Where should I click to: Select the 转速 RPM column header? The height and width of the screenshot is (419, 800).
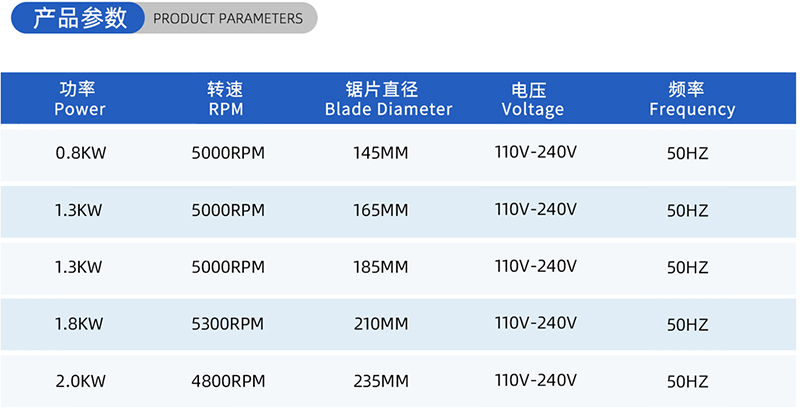click(226, 99)
